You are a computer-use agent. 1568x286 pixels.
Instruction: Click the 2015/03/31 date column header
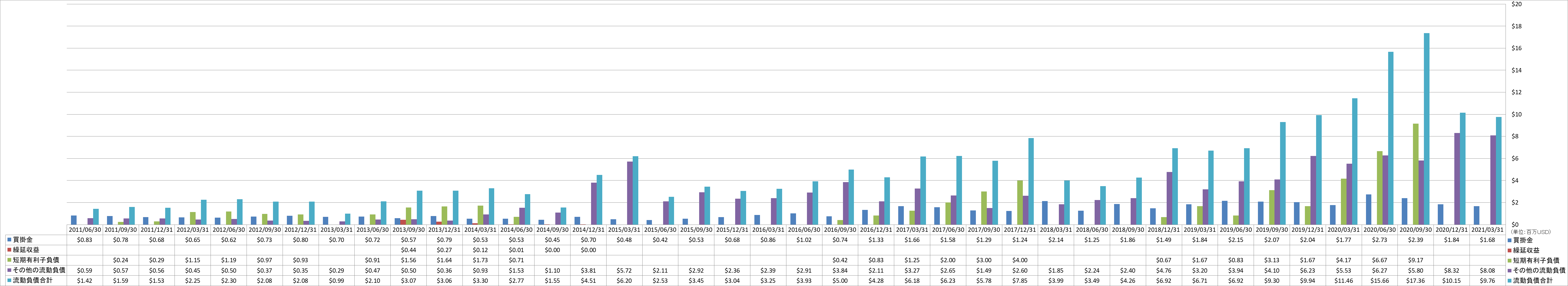(x=624, y=230)
